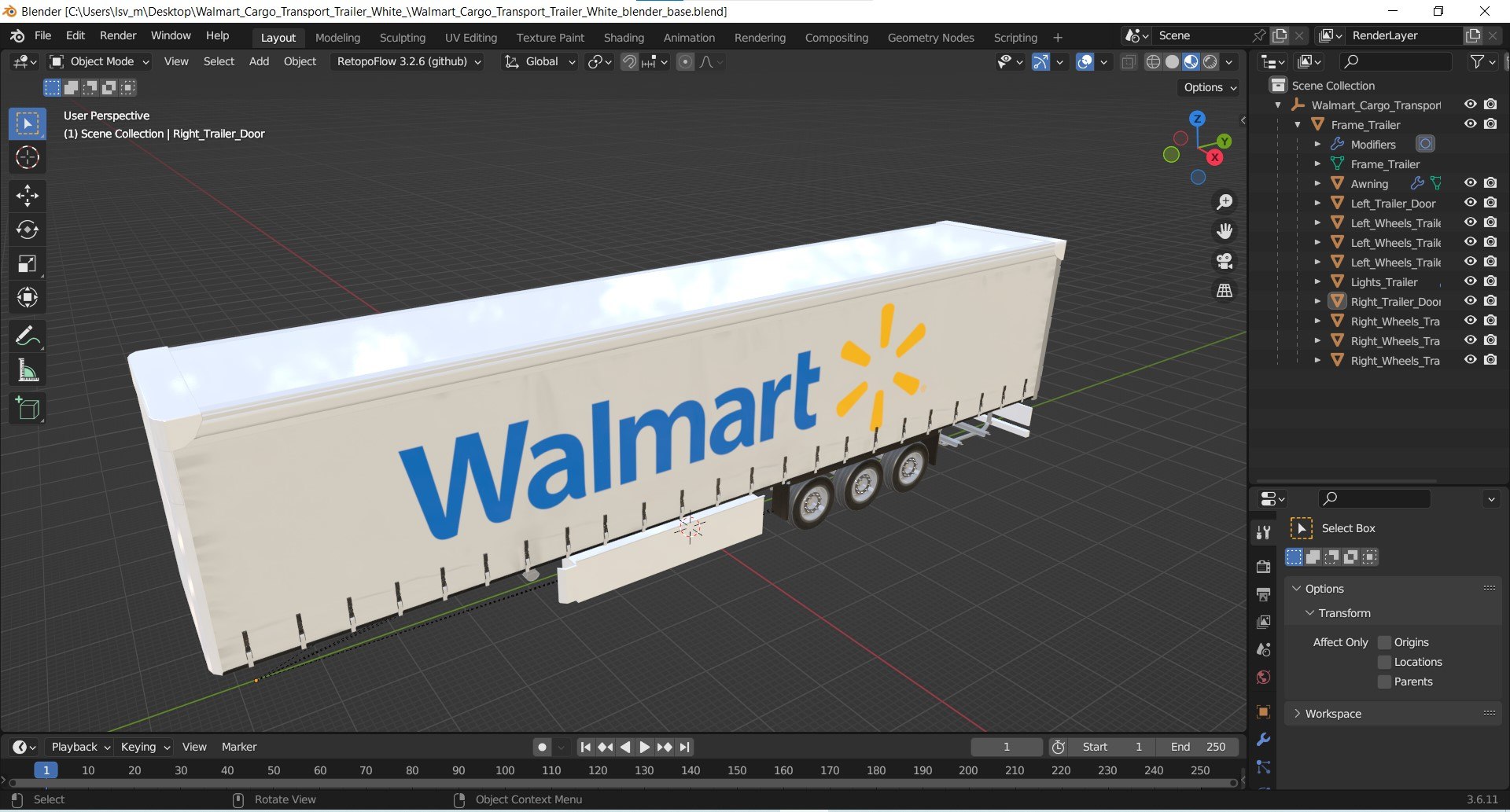1510x812 pixels.
Task: Open the Playback popover in timeline
Action: pyautogui.click(x=80, y=747)
